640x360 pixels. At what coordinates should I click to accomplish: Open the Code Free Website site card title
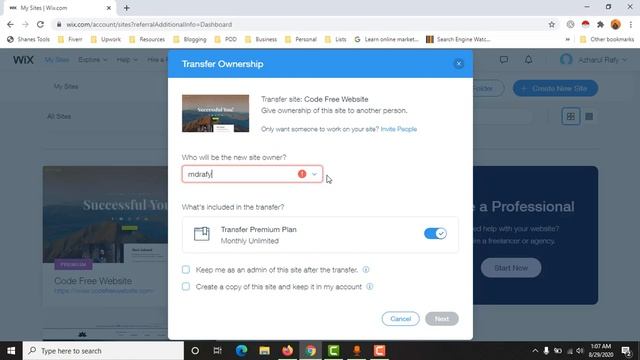[93, 281]
